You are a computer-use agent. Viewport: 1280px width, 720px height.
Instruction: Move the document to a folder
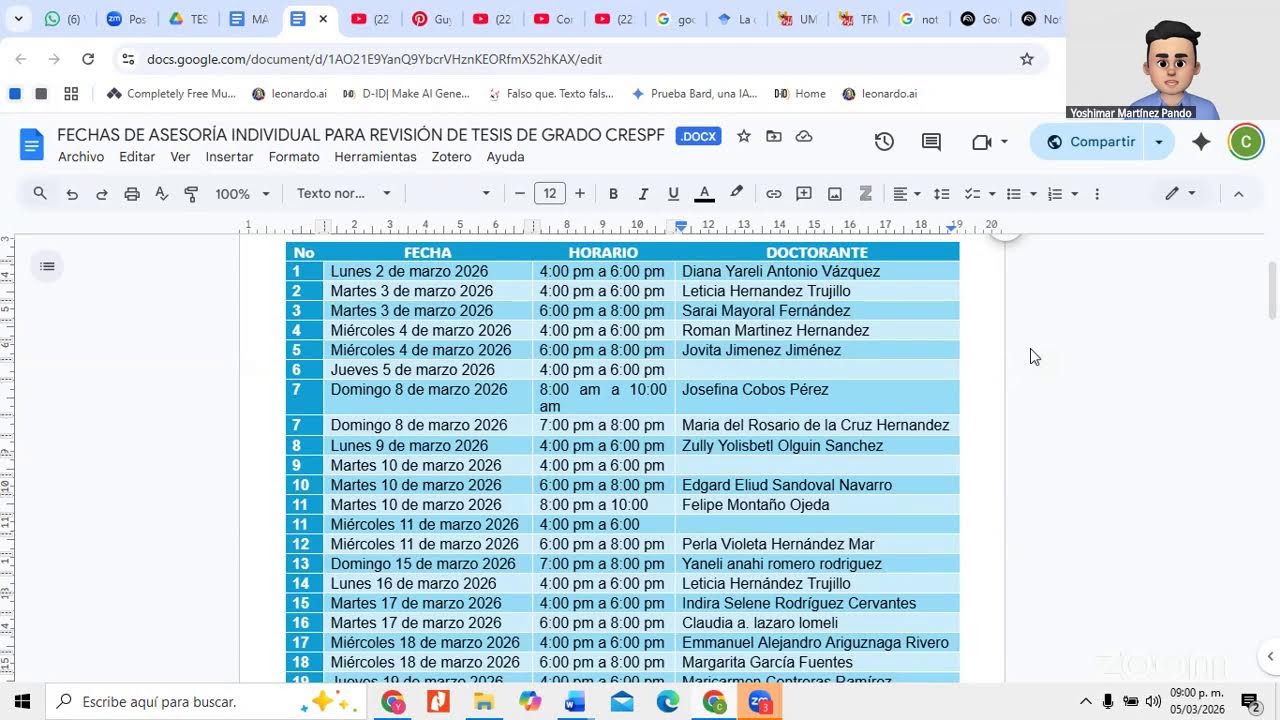pyautogui.click(x=773, y=136)
